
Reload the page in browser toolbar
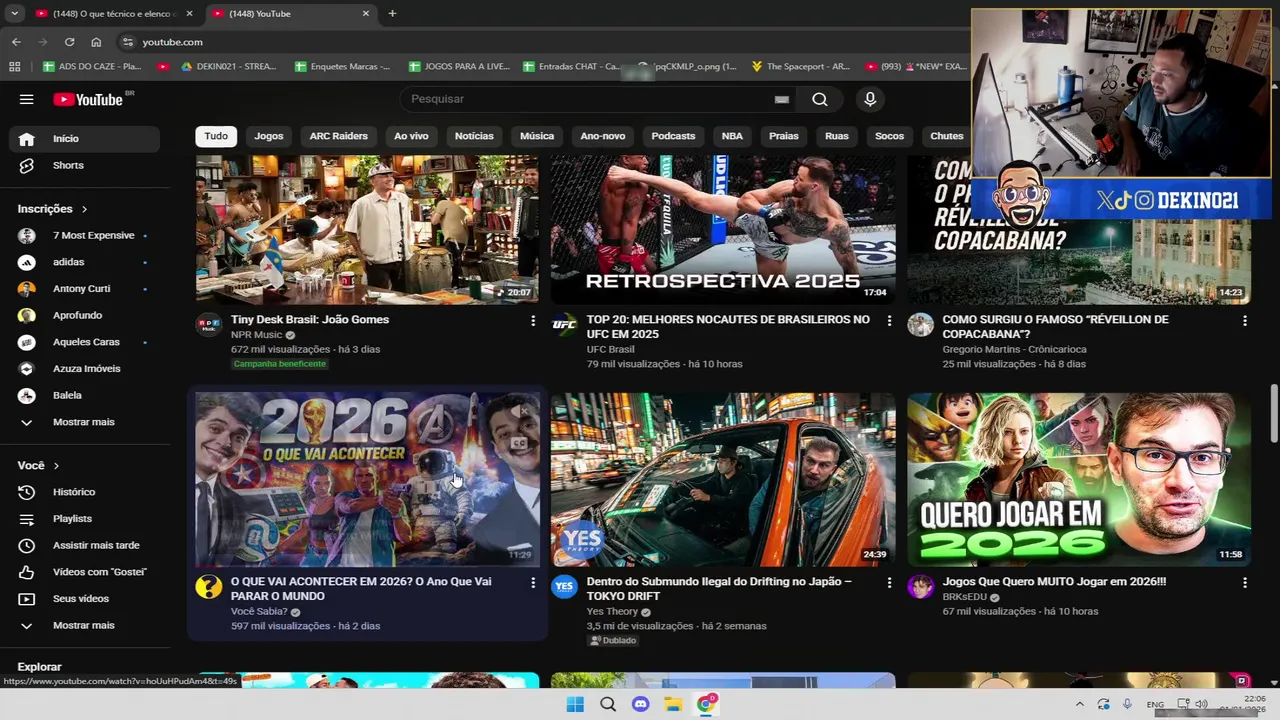point(69,42)
